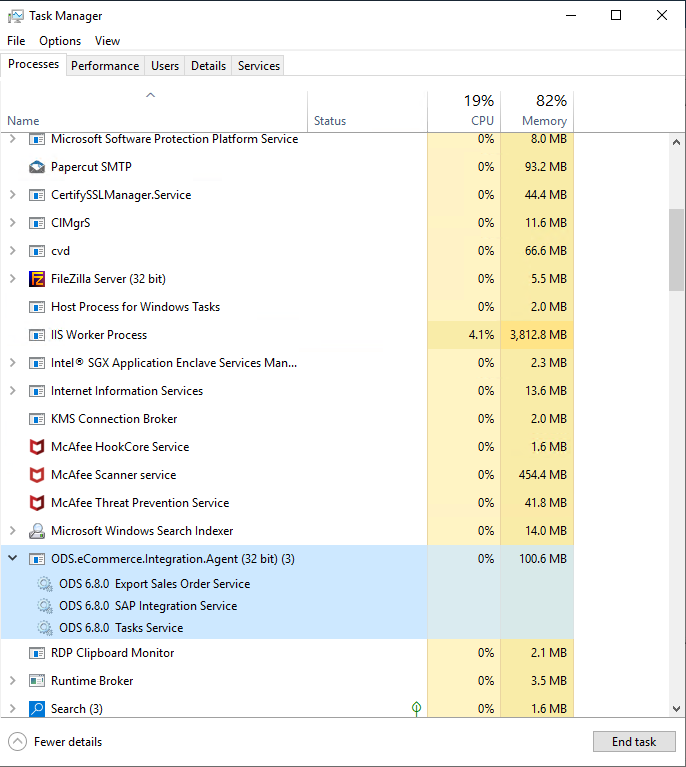Click the green leaf status icon for Search
Viewport: 686px width, 767px height.
click(x=416, y=708)
